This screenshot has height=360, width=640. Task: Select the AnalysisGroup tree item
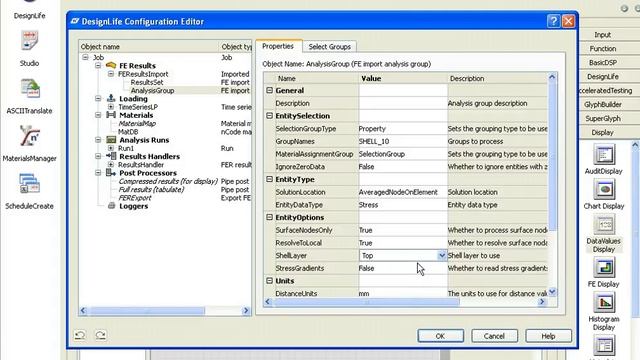152,91
